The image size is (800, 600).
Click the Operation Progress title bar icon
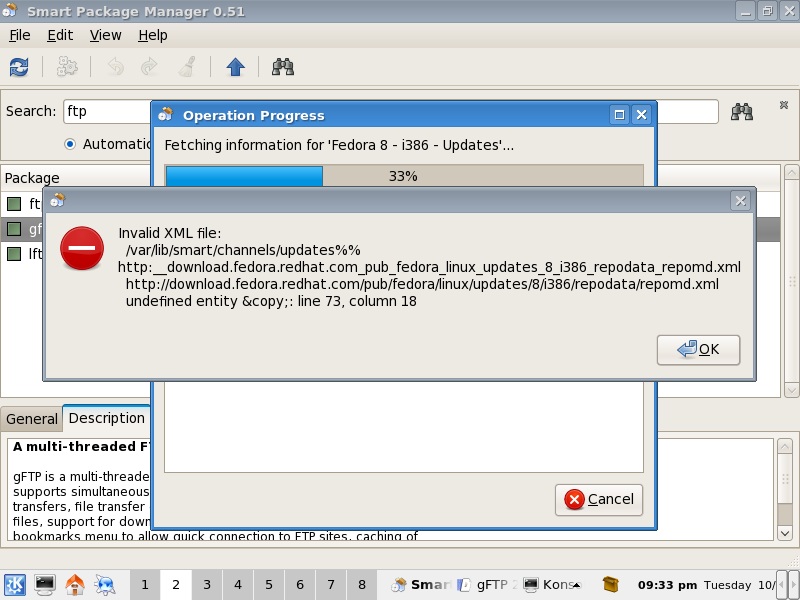point(165,114)
